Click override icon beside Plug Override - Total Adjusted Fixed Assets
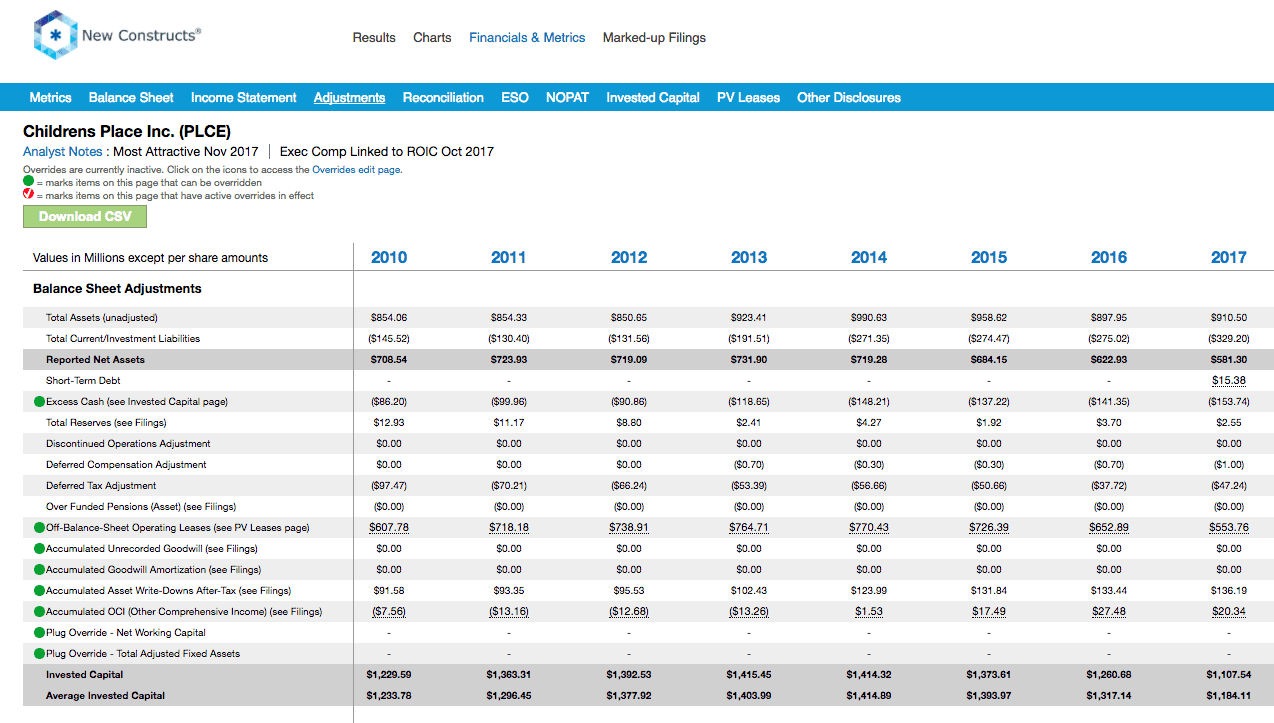Image resolution: width=1274 pixels, height=723 pixels. pyautogui.click(x=39, y=654)
